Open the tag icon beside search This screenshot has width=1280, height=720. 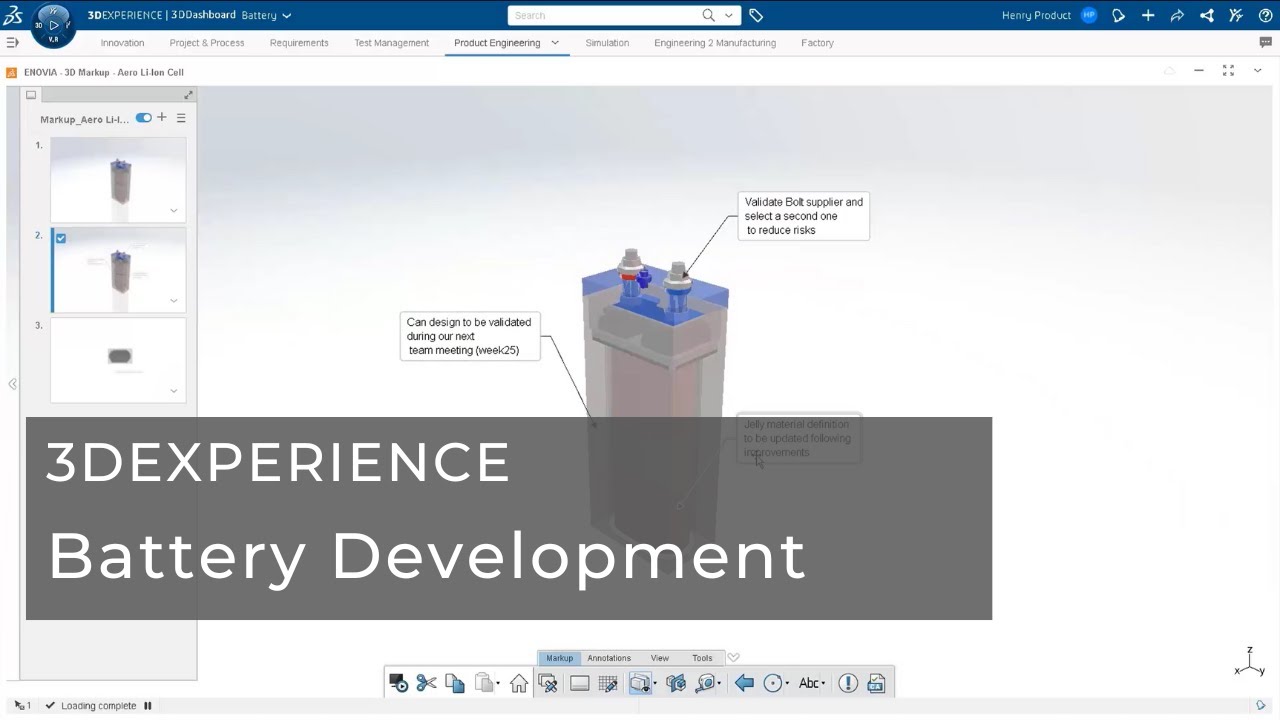point(756,15)
